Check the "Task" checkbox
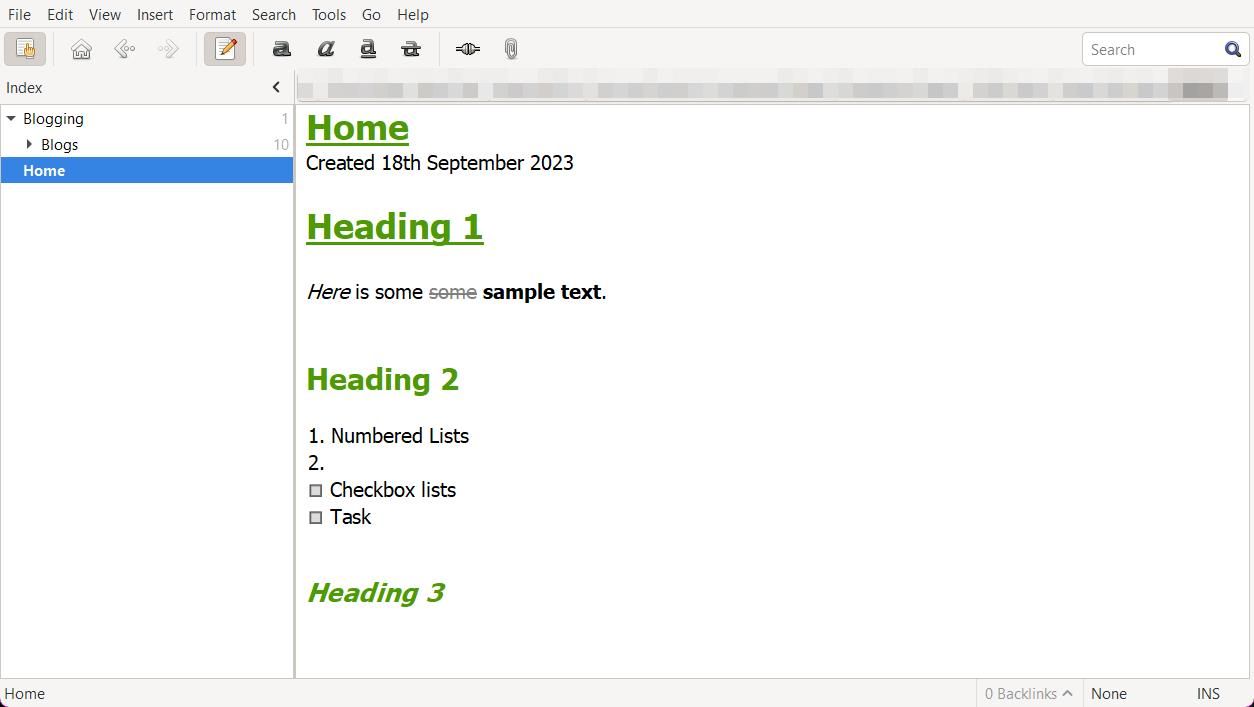The width and height of the screenshot is (1254, 707). pyautogui.click(x=316, y=517)
